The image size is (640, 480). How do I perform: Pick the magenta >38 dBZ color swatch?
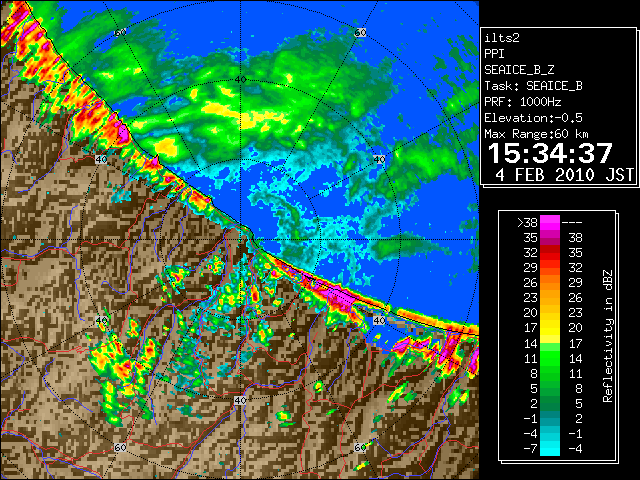pos(550,223)
